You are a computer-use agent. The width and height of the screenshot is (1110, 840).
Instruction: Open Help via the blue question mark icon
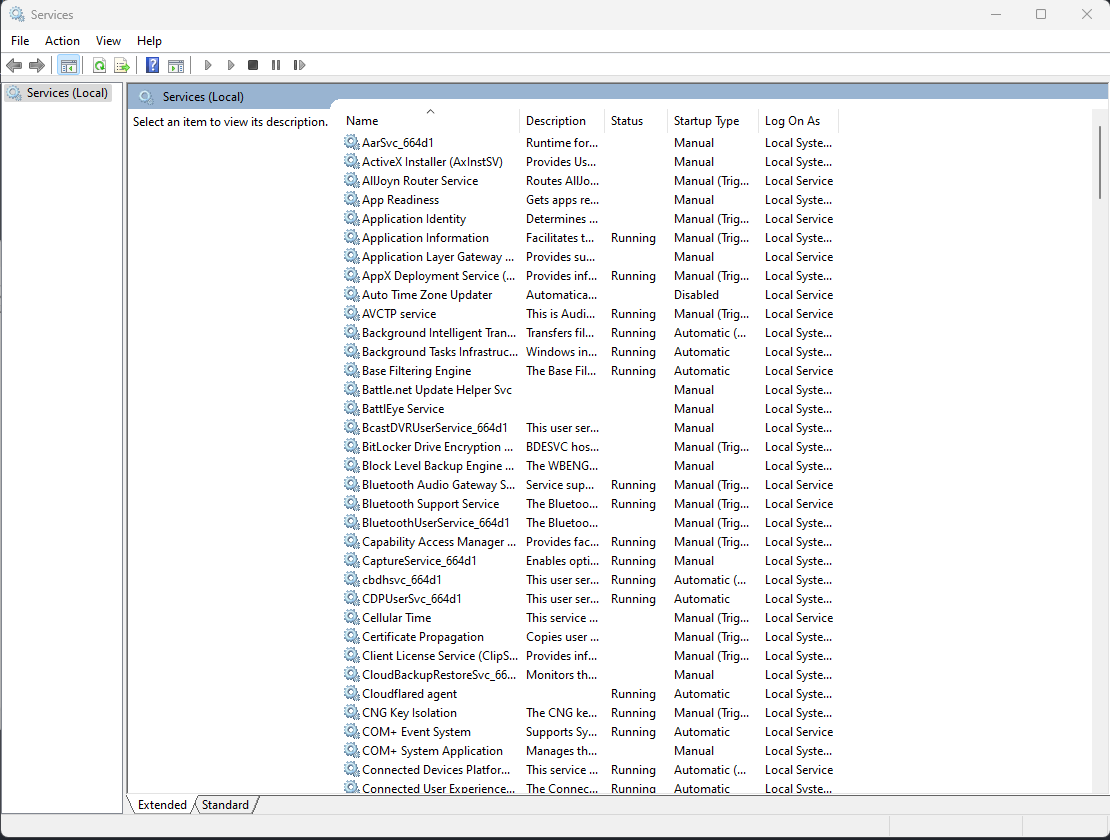click(152, 65)
